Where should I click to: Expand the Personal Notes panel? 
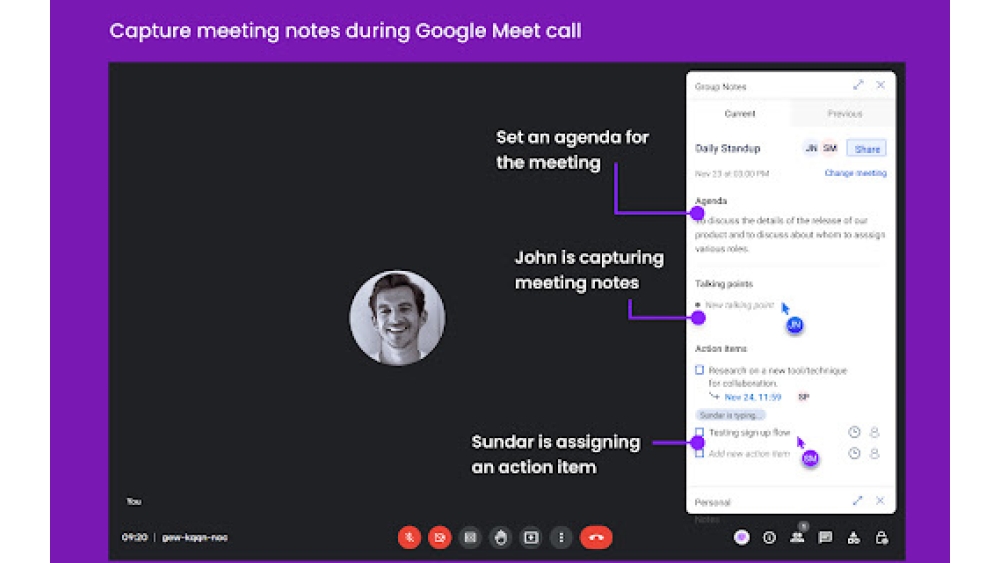click(x=858, y=501)
